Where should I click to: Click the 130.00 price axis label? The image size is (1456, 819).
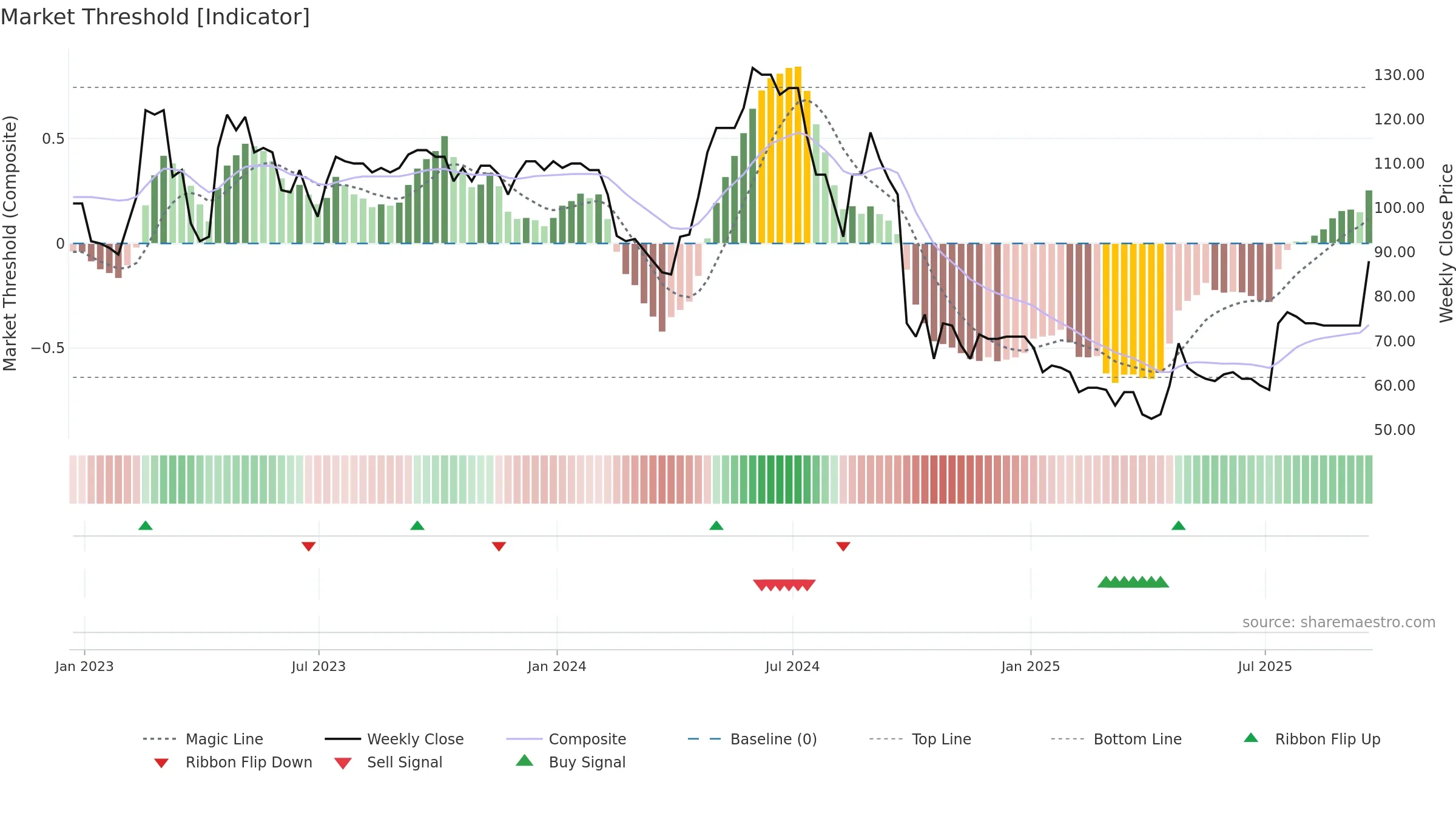[x=1399, y=75]
